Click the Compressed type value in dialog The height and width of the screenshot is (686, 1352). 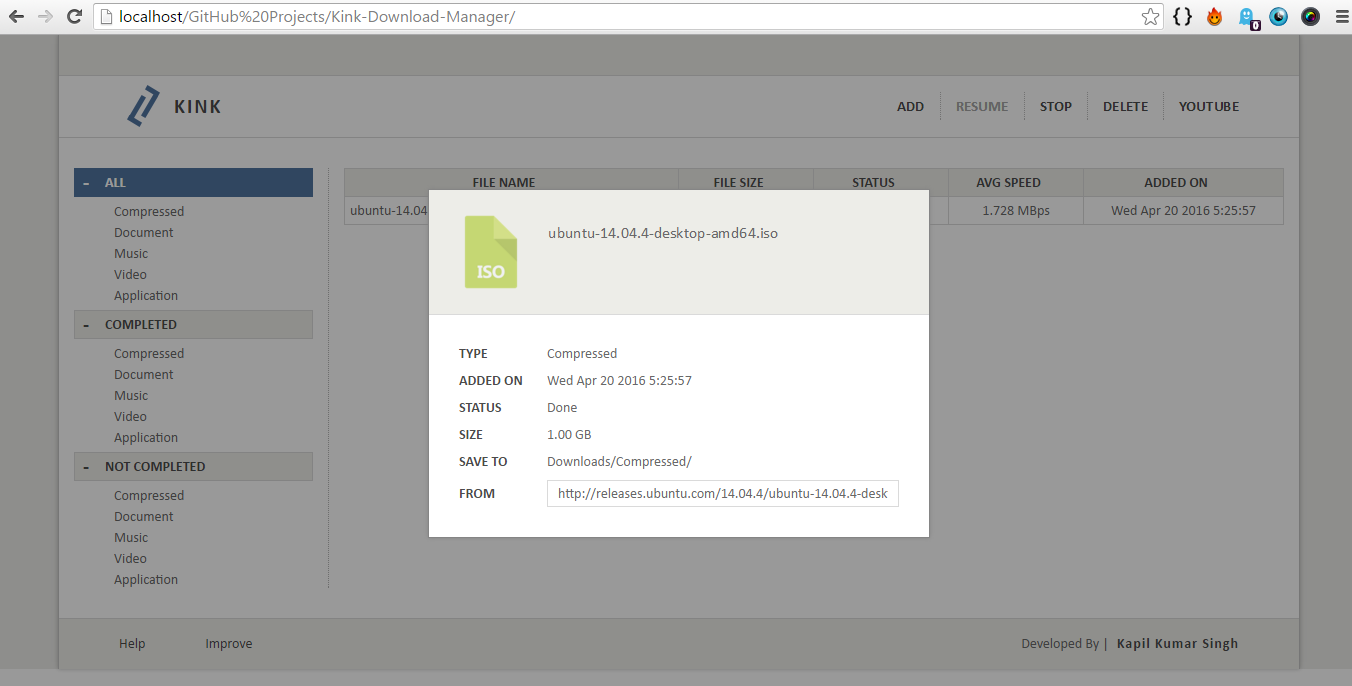click(x=582, y=353)
